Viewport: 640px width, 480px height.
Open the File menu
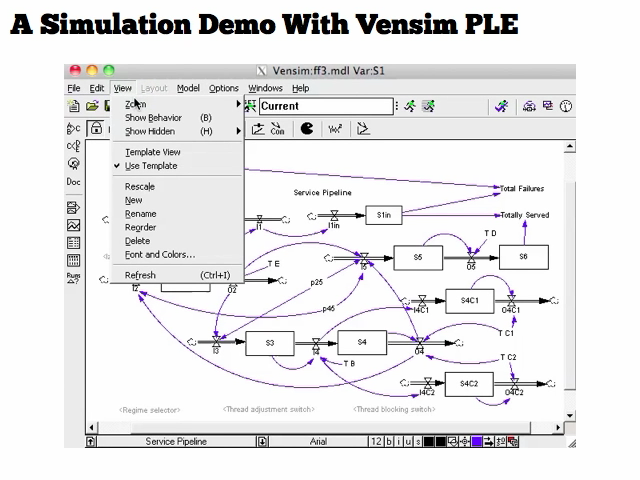74,88
